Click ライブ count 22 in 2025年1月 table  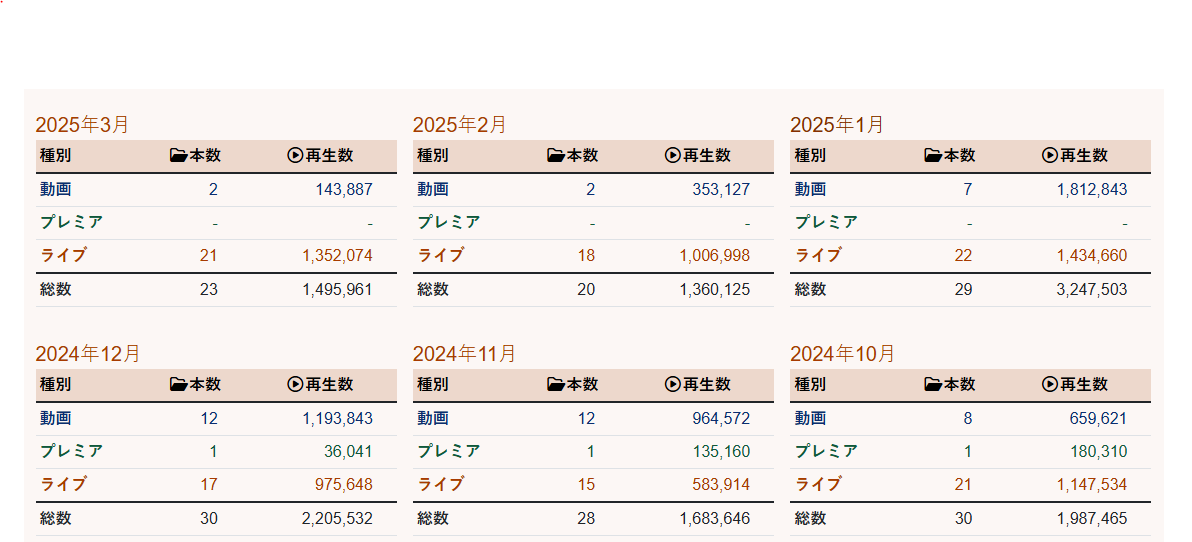pos(963,255)
